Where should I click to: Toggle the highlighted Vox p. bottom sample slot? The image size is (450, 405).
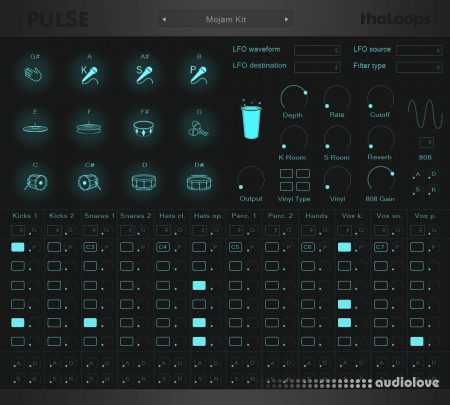(417, 341)
